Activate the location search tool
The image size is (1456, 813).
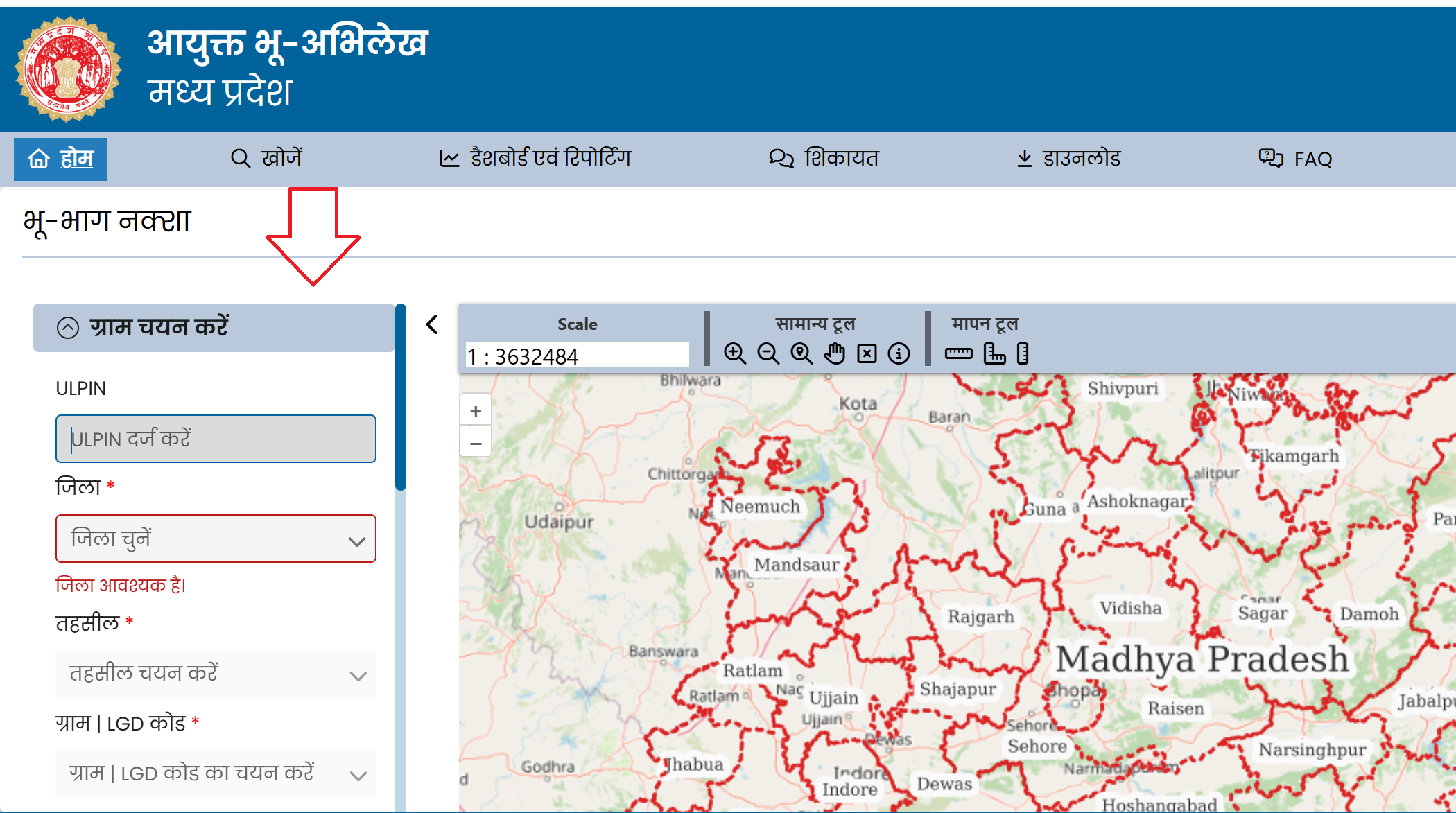point(801,353)
